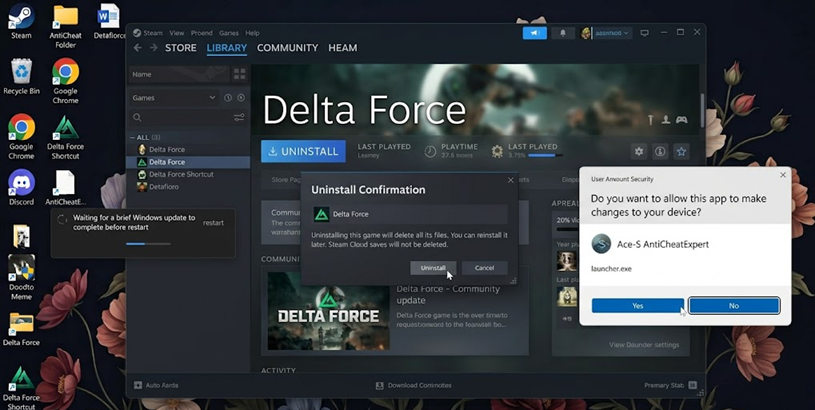Open the game info icon
The width and height of the screenshot is (815, 410).
click(x=660, y=151)
